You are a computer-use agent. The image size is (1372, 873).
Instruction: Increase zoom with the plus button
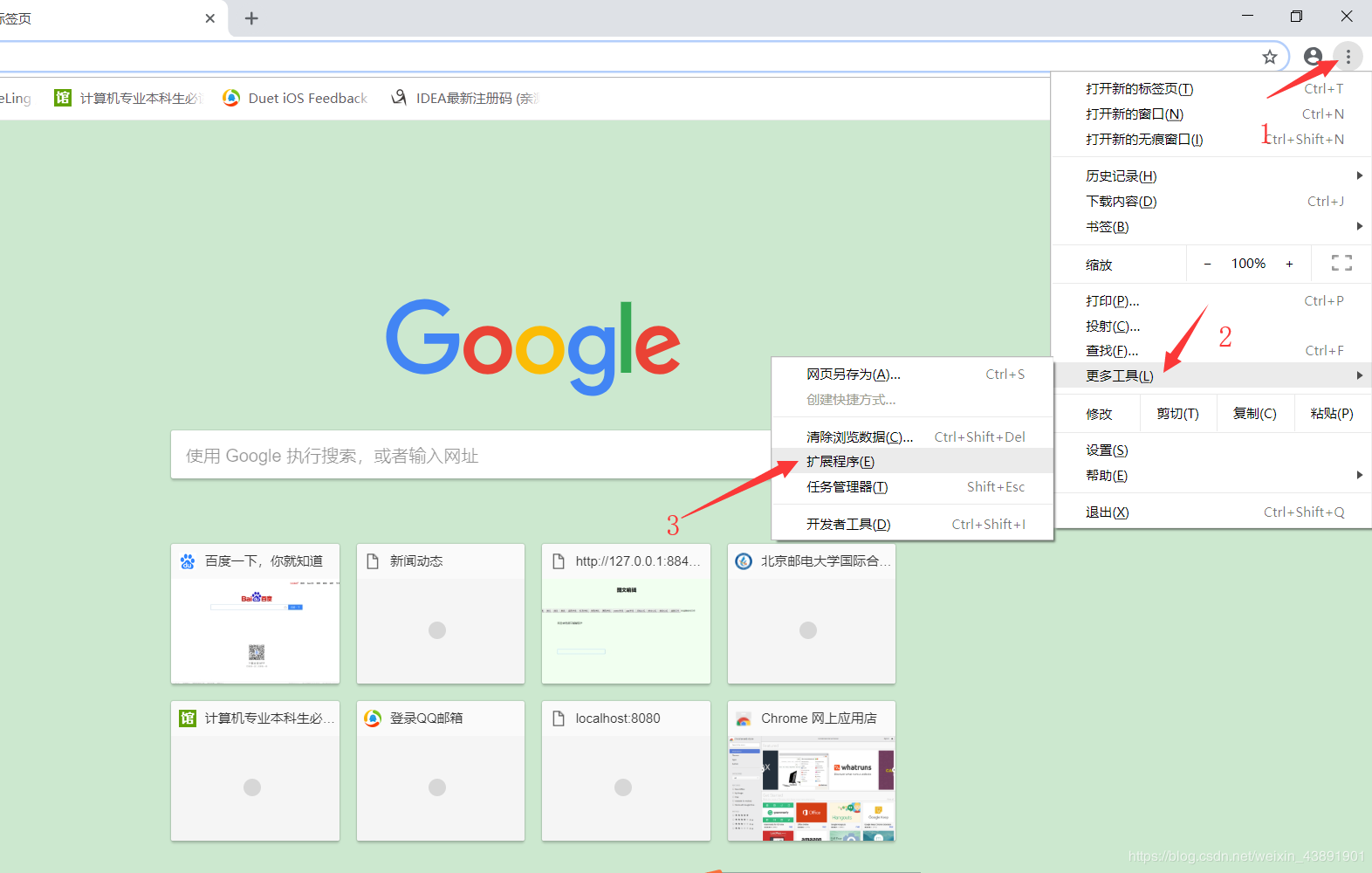click(1289, 264)
